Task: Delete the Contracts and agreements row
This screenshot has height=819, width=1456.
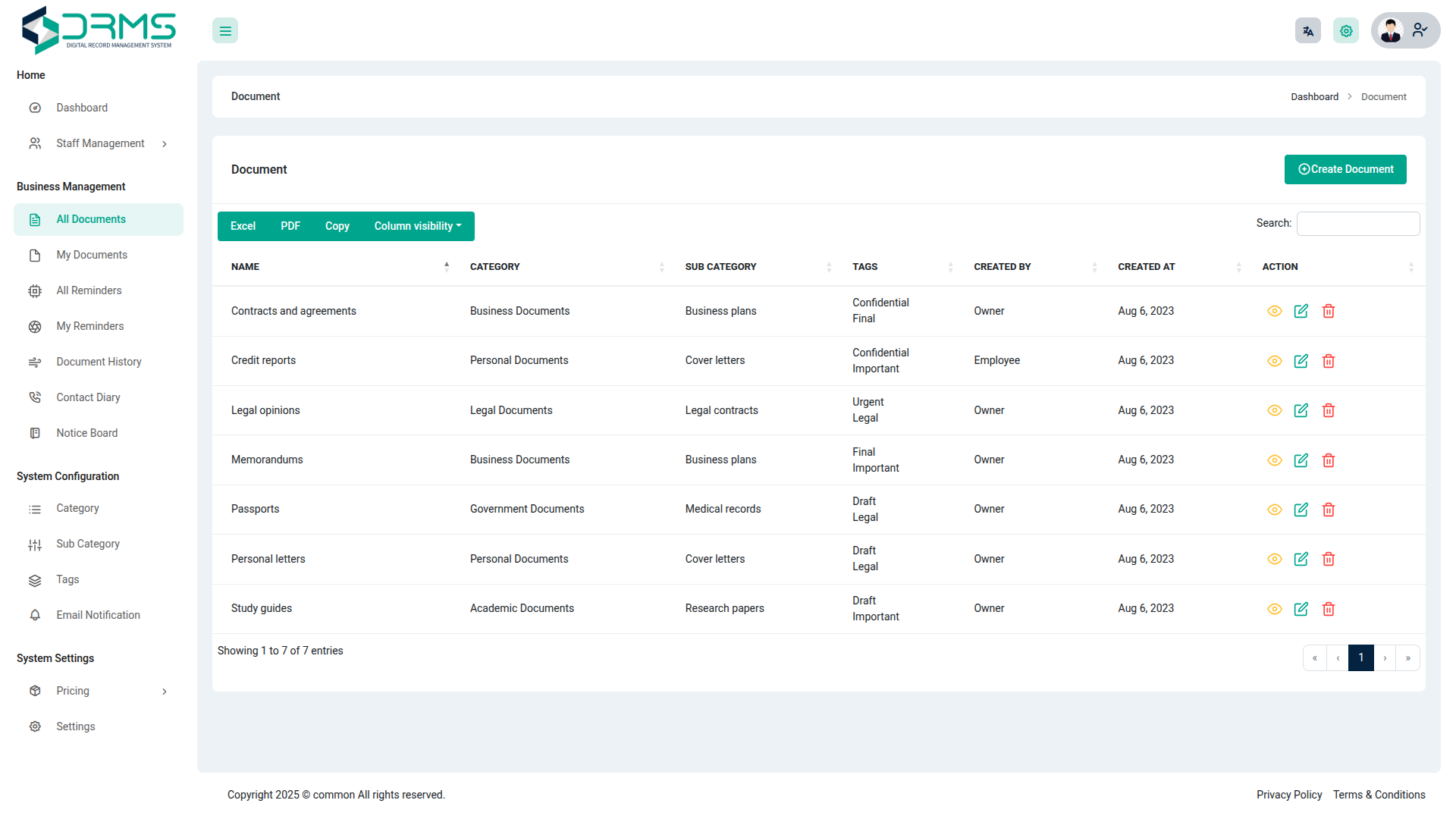Action: pos(1328,311)
